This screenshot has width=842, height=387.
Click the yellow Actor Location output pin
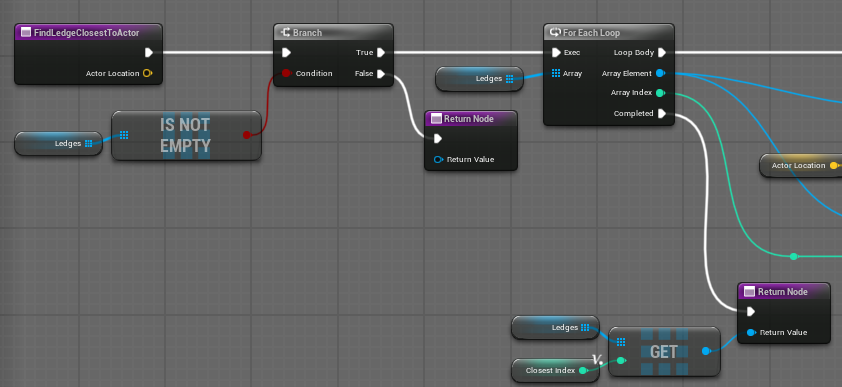coord(147,73)
